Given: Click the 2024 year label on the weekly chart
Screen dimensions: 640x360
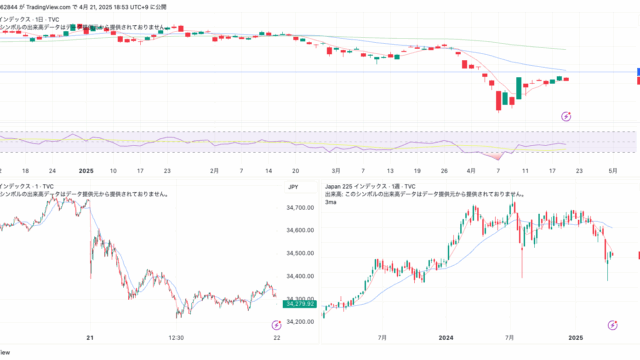Looking at the screenshot, I should (446, 338).
